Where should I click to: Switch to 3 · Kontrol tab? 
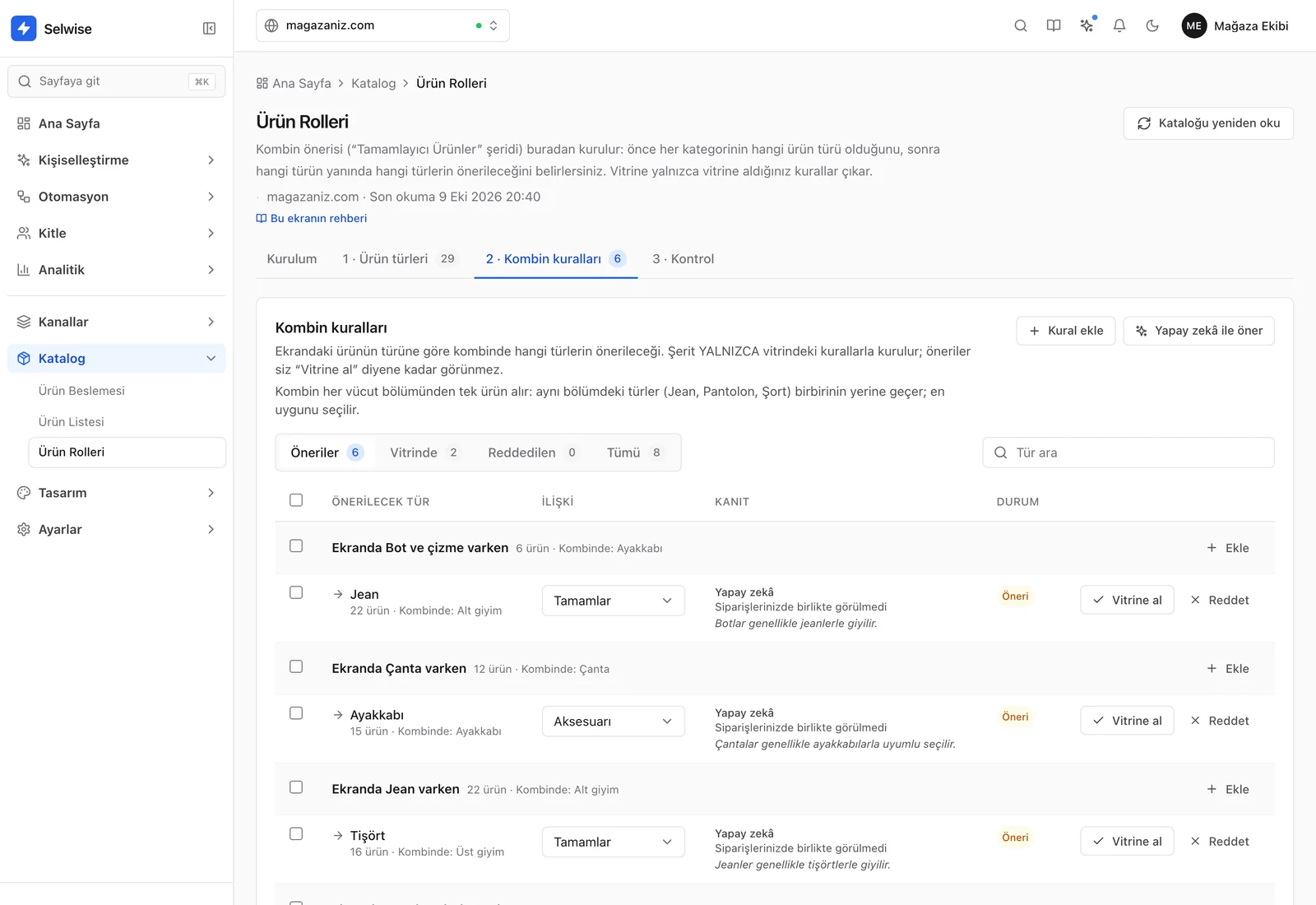(683, 258)
